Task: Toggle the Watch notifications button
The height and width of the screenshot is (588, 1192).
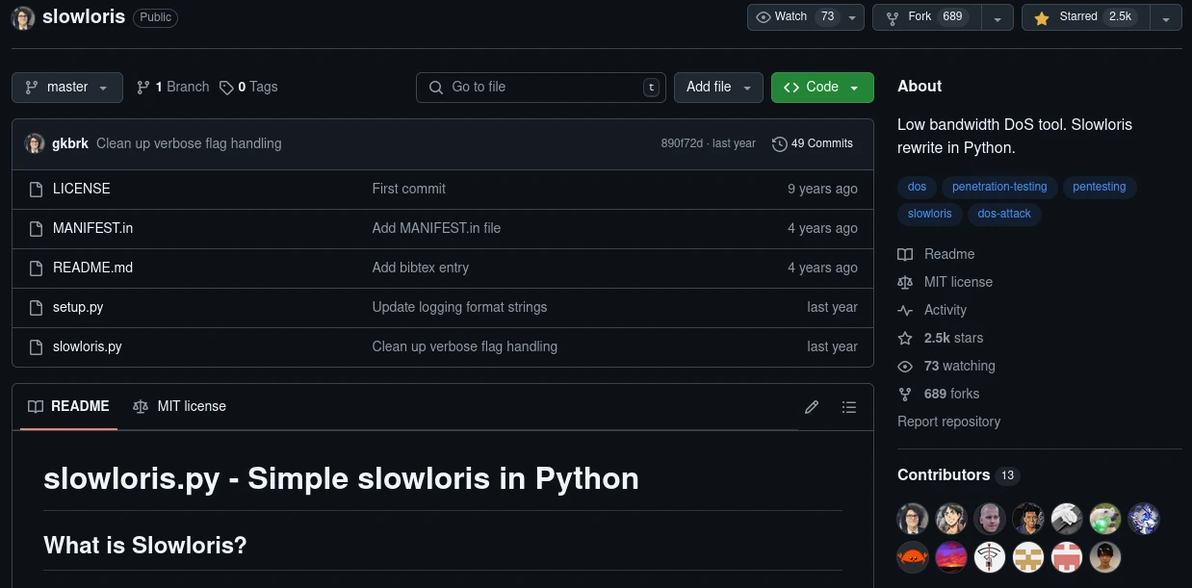Action: pyautogui.click(x=797, y=17)
